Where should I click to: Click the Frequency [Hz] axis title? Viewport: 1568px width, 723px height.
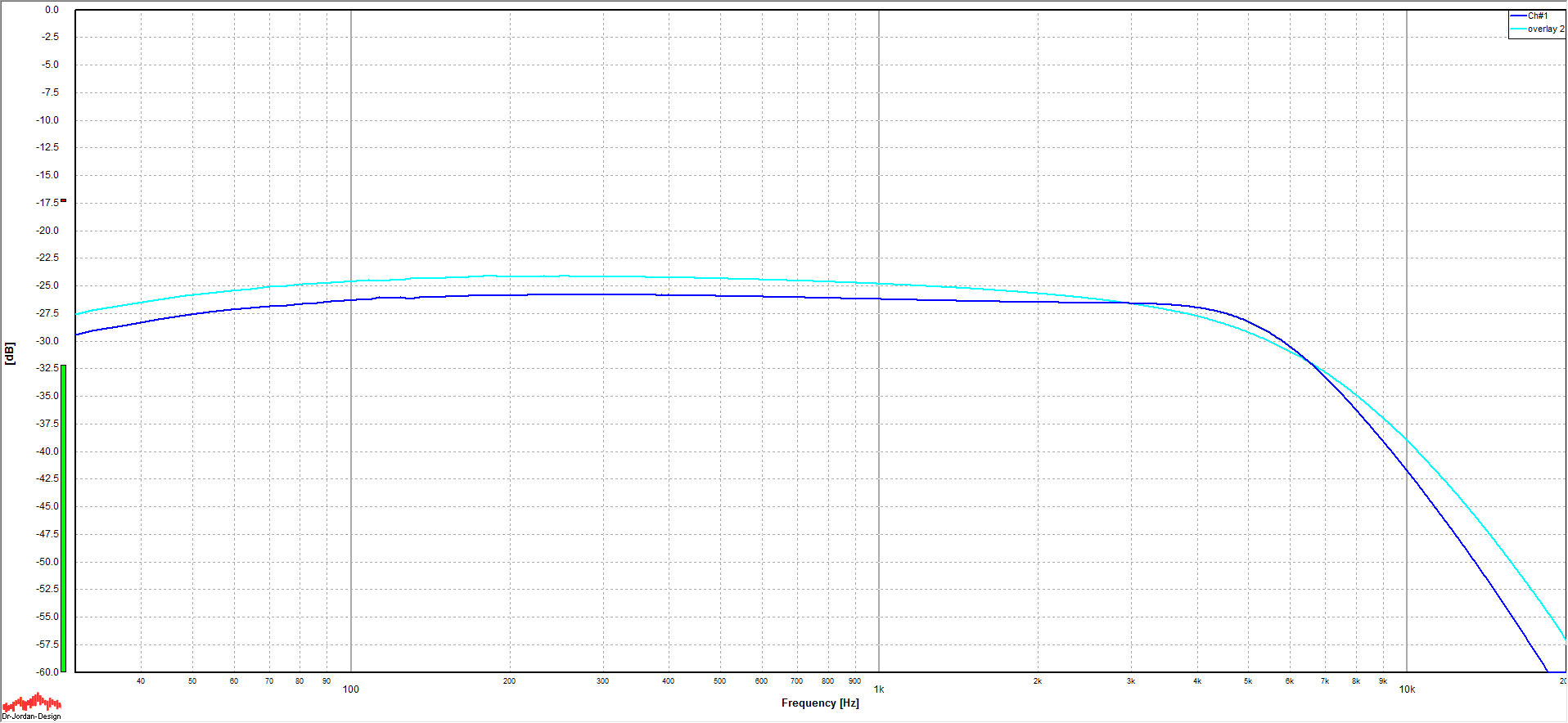819,703
